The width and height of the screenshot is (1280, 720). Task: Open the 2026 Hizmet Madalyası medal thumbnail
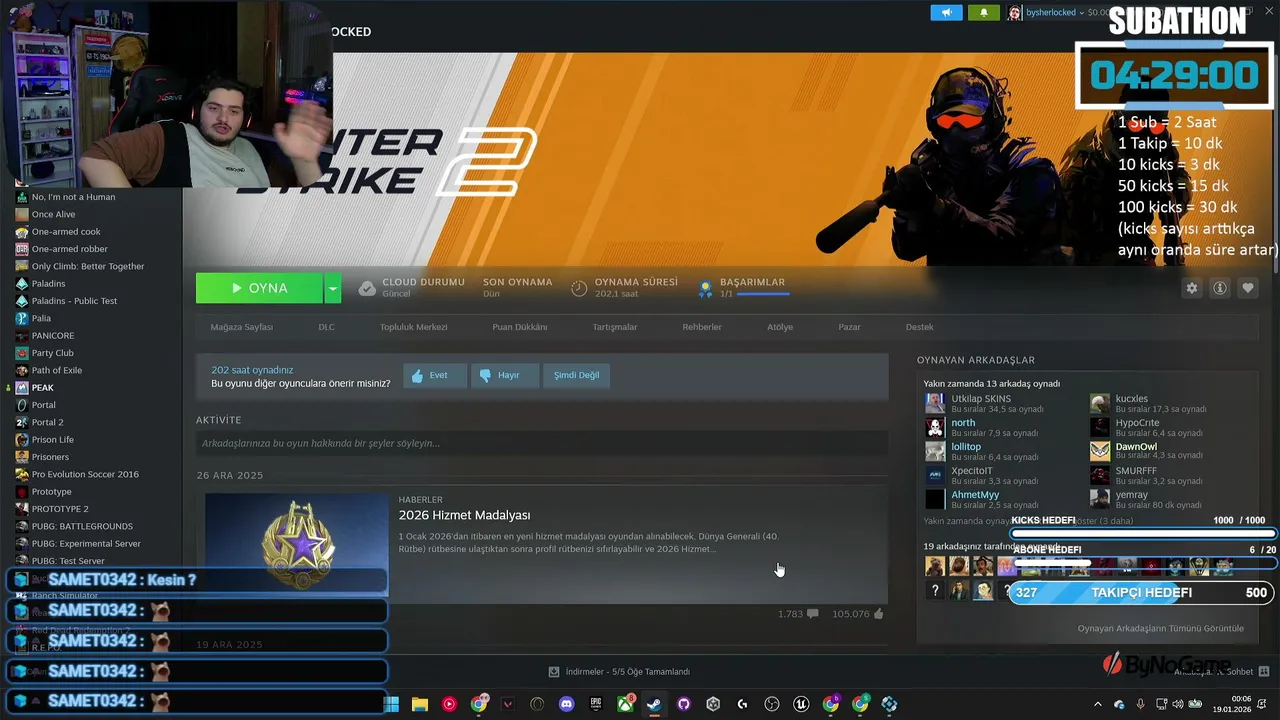coord(297,545)
